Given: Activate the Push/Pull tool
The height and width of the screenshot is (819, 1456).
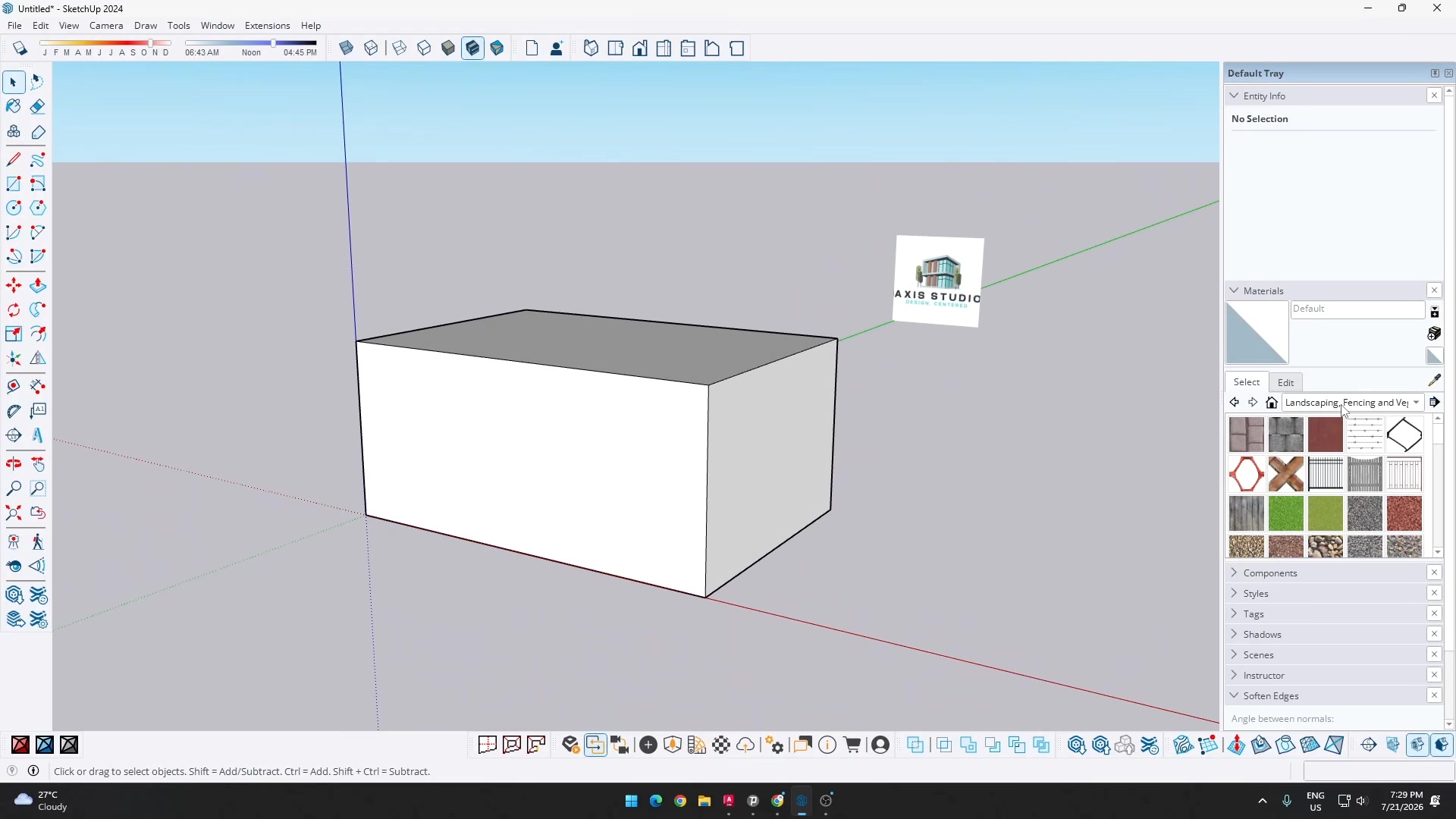Looking at the screenshot, I should click(38, 286).
